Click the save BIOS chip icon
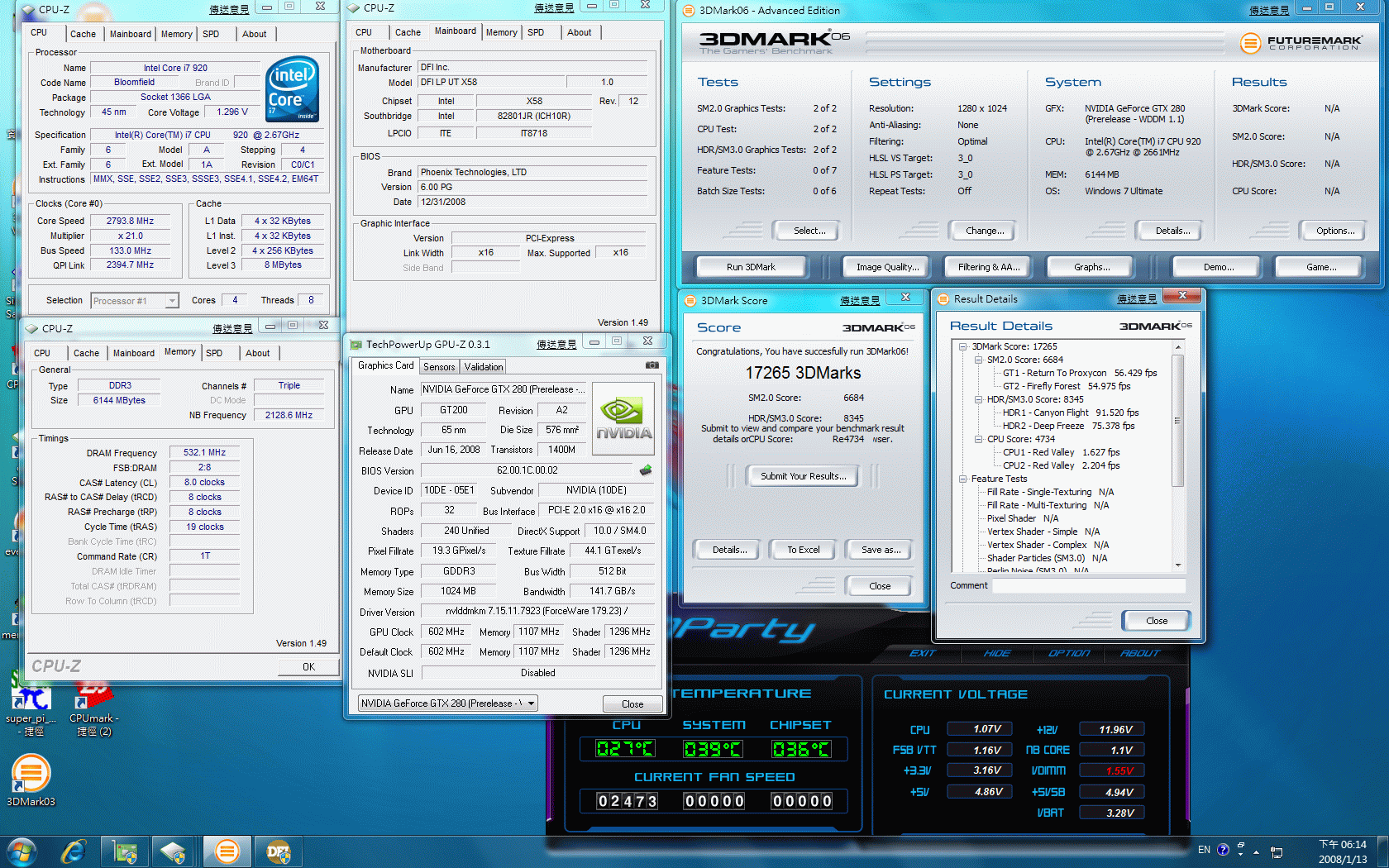1389x868 pixels. coord(646,470)
